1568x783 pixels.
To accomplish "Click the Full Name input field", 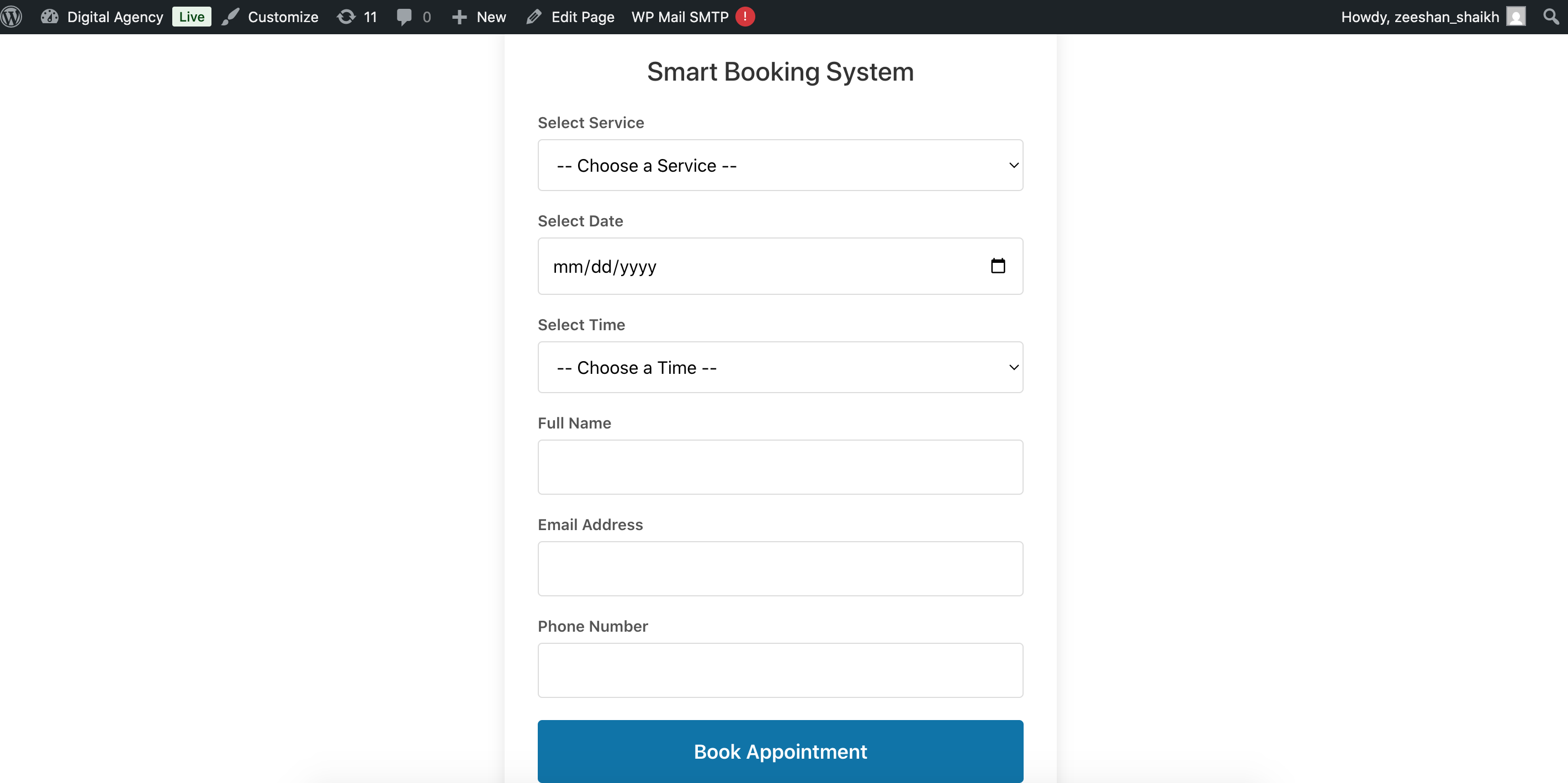I will 780,467.
